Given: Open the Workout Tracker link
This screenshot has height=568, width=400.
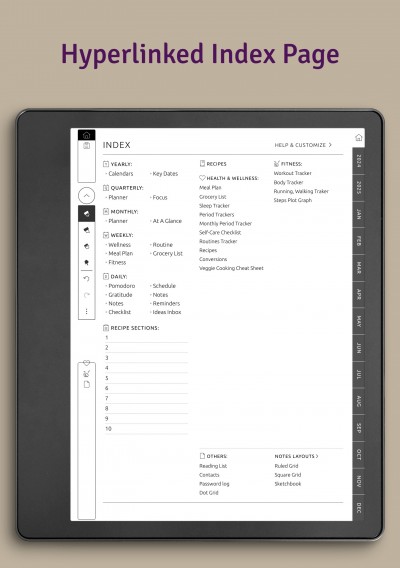Looking at the screenshot, I should click(292, 173).
